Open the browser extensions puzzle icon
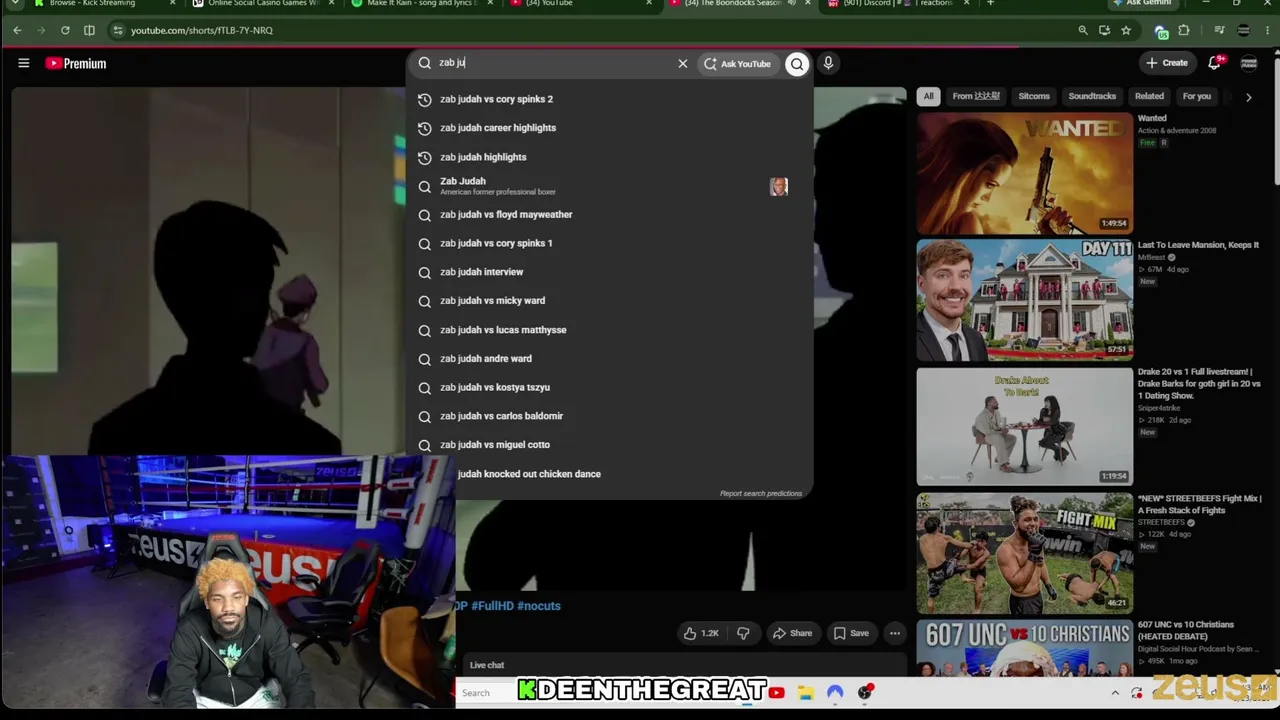 click(x=1184, y=30)
